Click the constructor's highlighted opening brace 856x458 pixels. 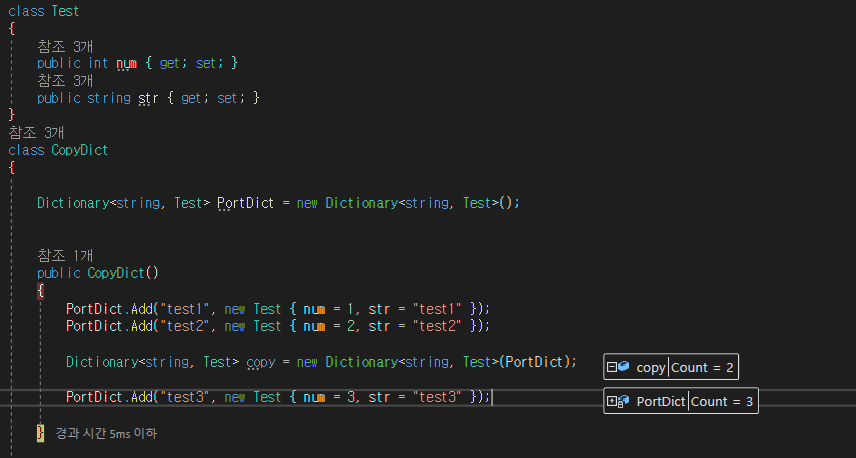[x=40, y=291]
